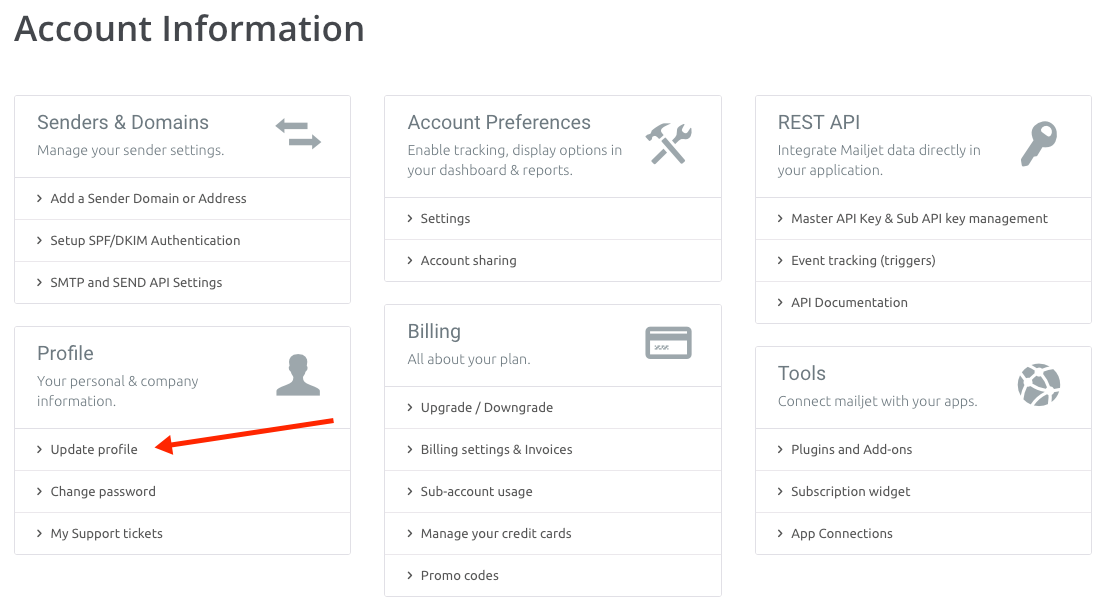Viewport: 1108px width, 607px height.
Task: Click 'Integrate Mailjet data directly' description
Action: (x=879, y=160)
